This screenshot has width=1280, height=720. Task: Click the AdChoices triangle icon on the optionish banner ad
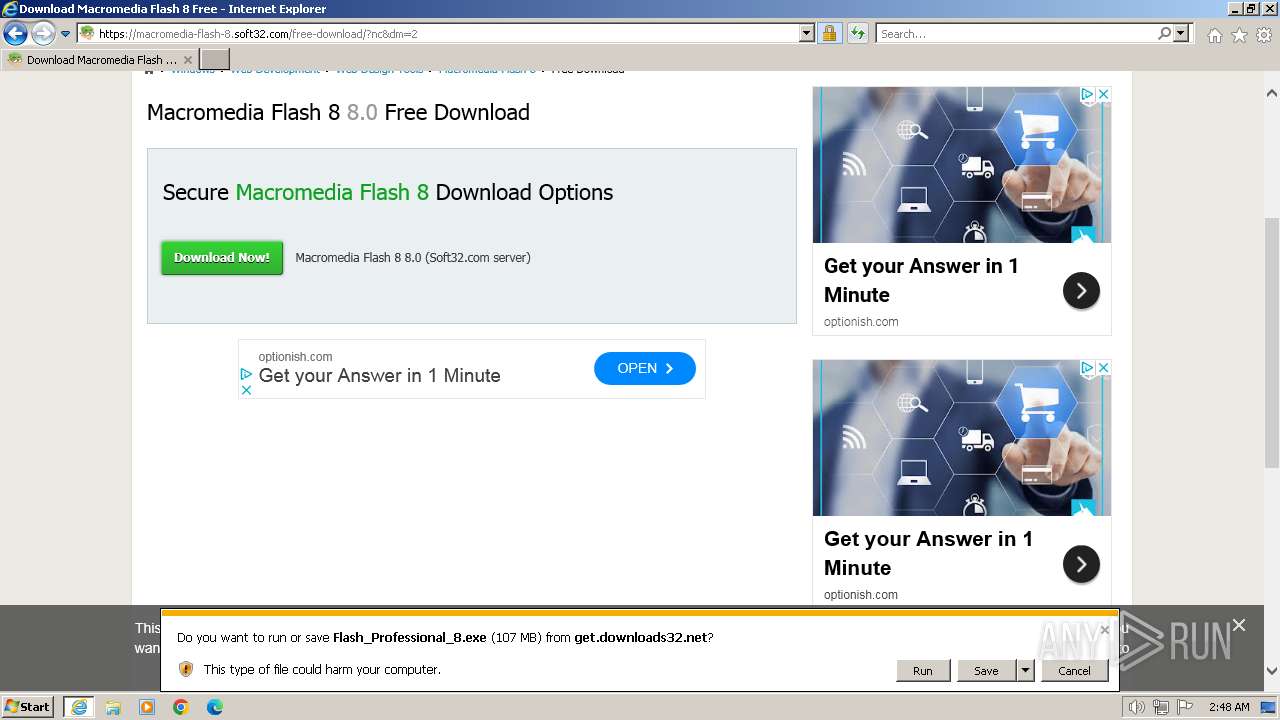[246, 373]
